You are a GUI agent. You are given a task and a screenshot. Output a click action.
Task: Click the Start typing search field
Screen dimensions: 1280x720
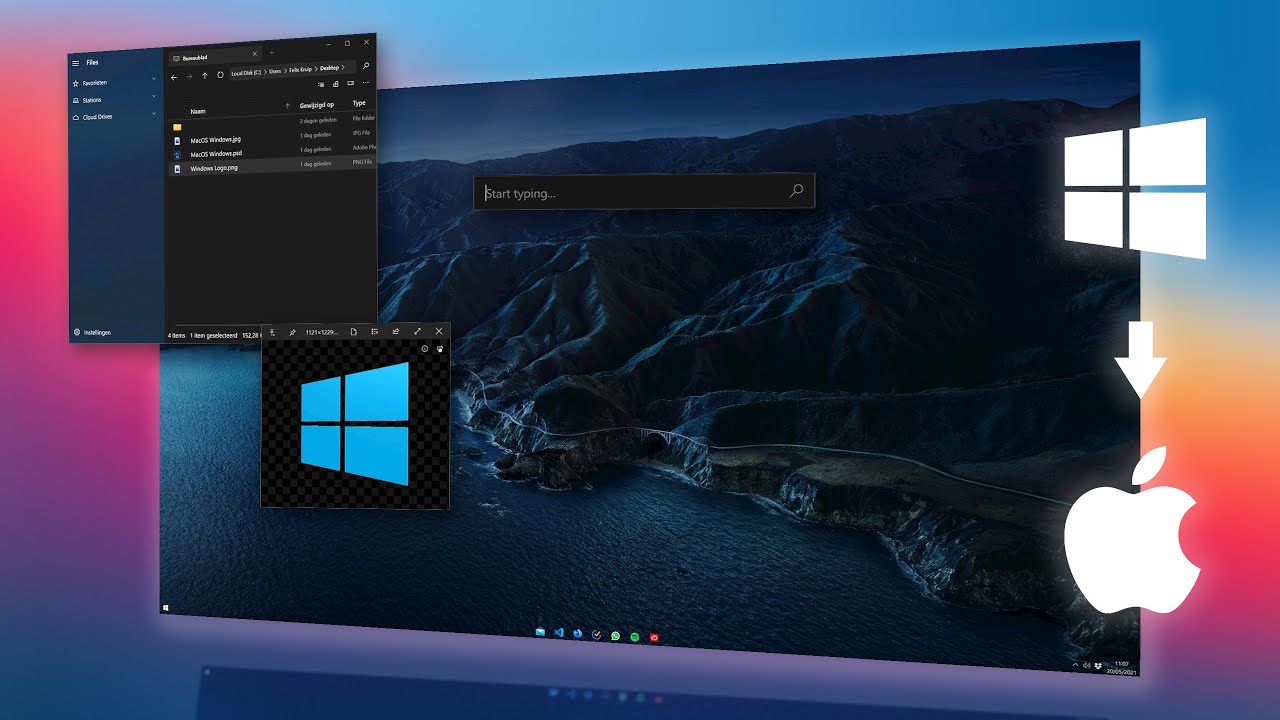click(644, 191)
